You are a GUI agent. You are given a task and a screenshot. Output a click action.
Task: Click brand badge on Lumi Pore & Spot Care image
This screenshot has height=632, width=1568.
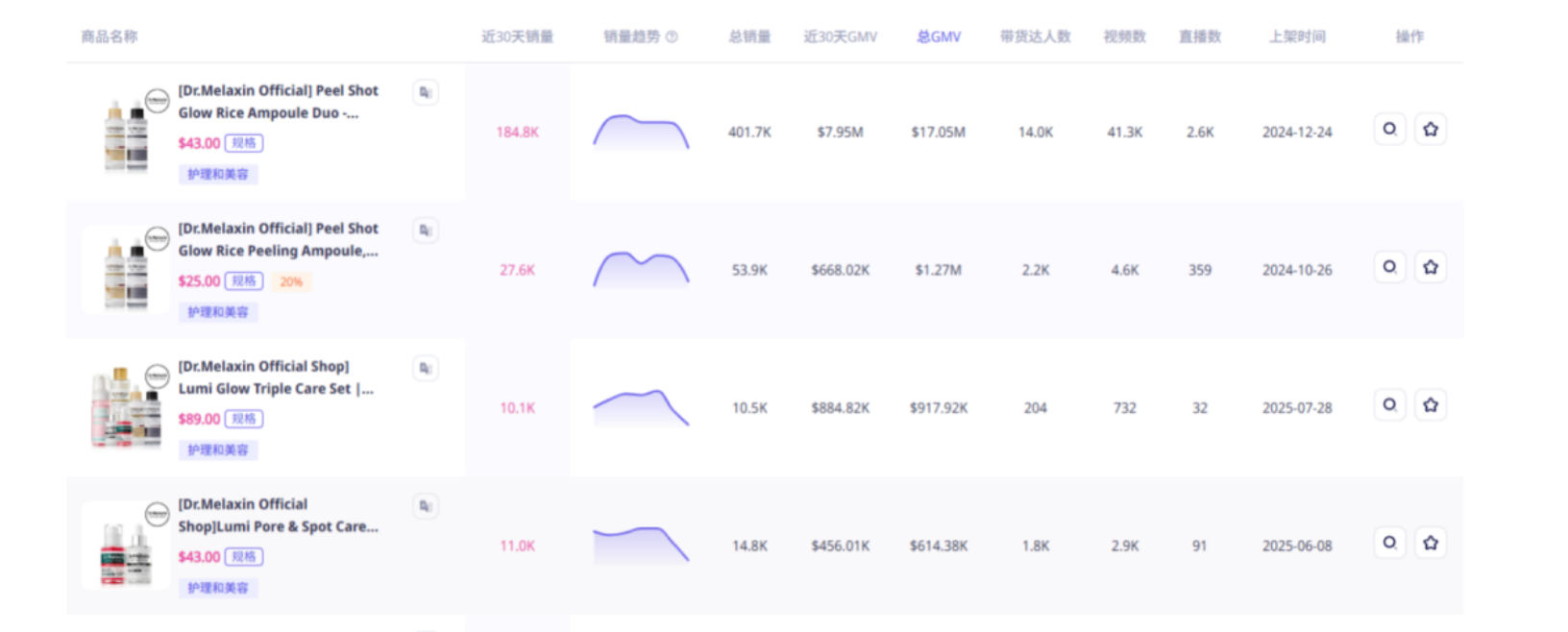[157, 514]
